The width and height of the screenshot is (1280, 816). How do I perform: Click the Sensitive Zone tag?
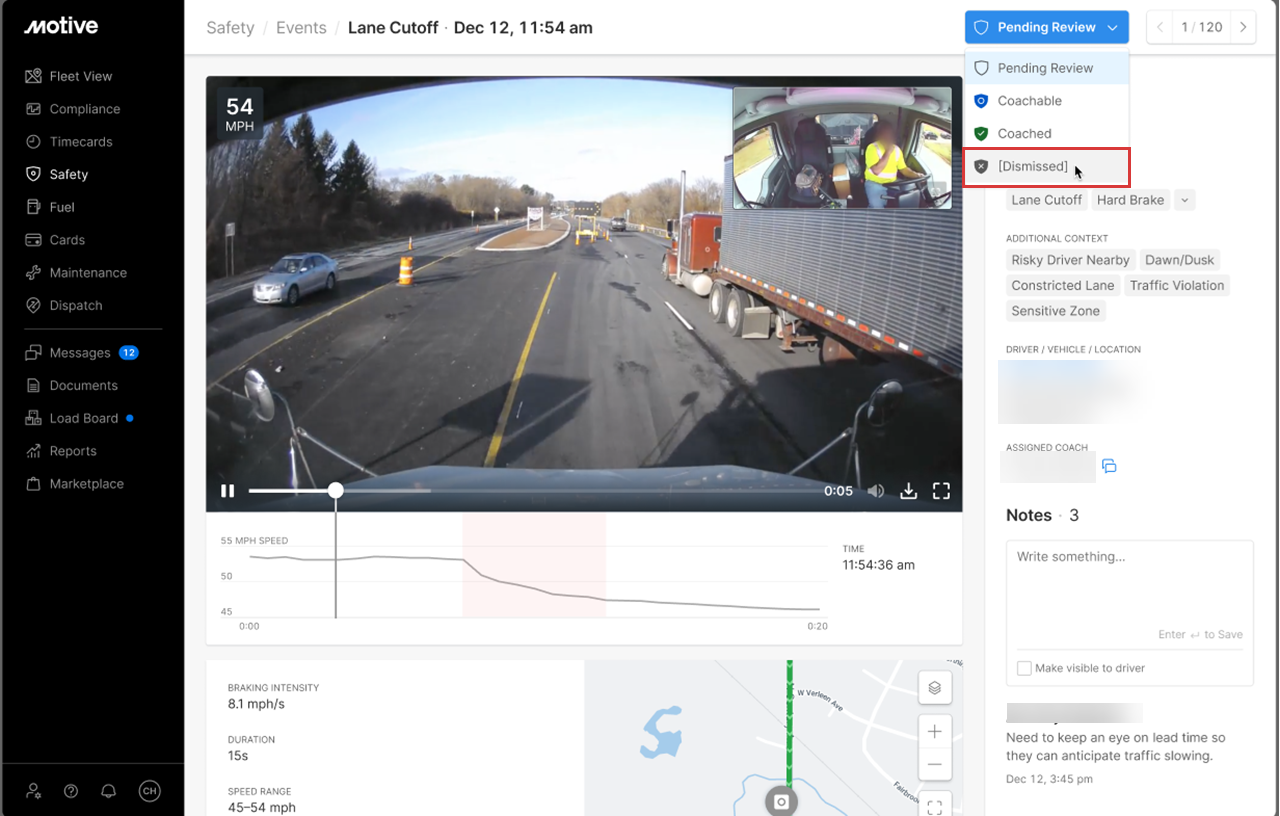pyautogui.click(x=1055, y=311)
